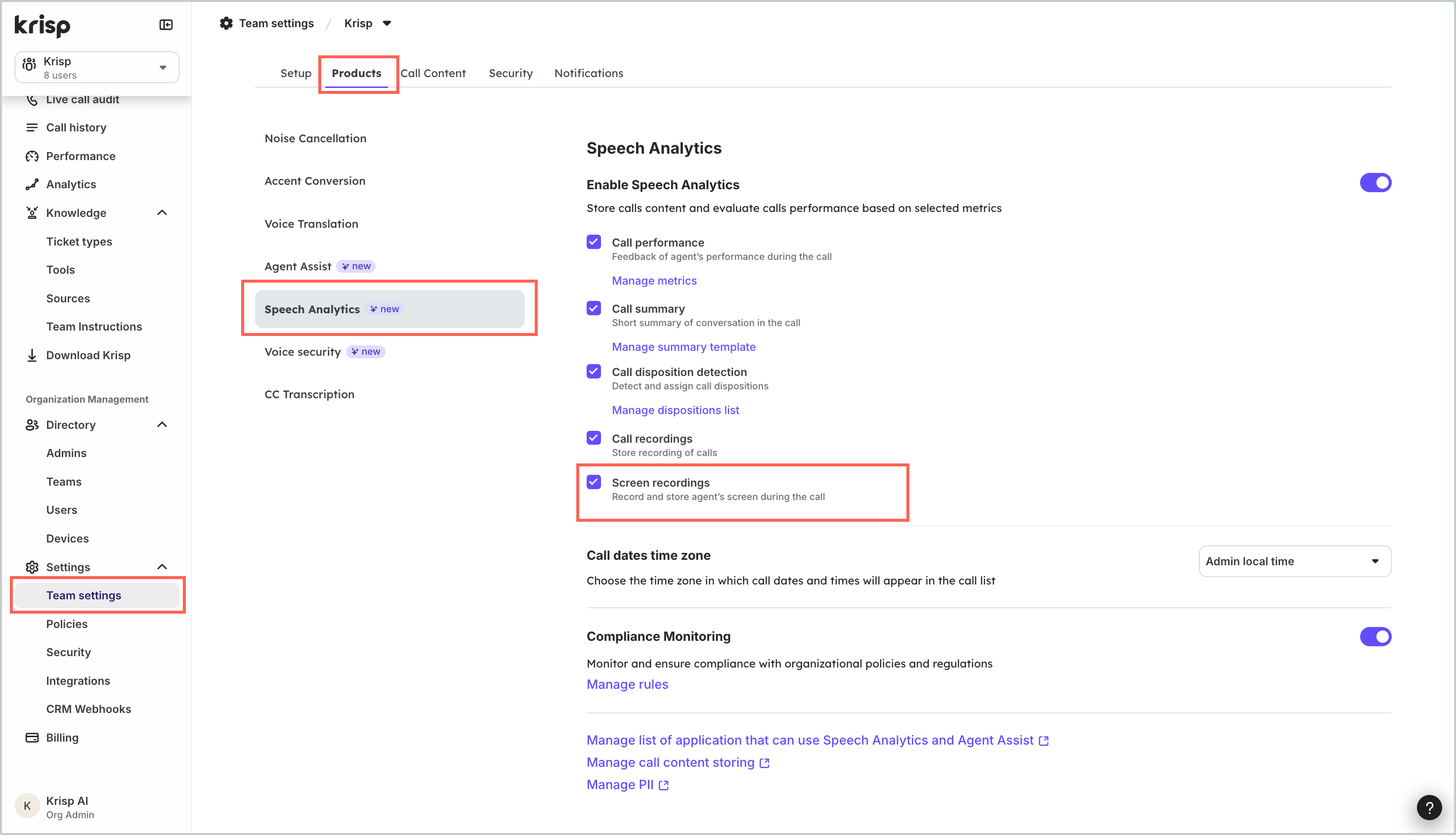Open the Admin local time dropdown
The height and width of the screenshot is (835, 1456).
1294,561
